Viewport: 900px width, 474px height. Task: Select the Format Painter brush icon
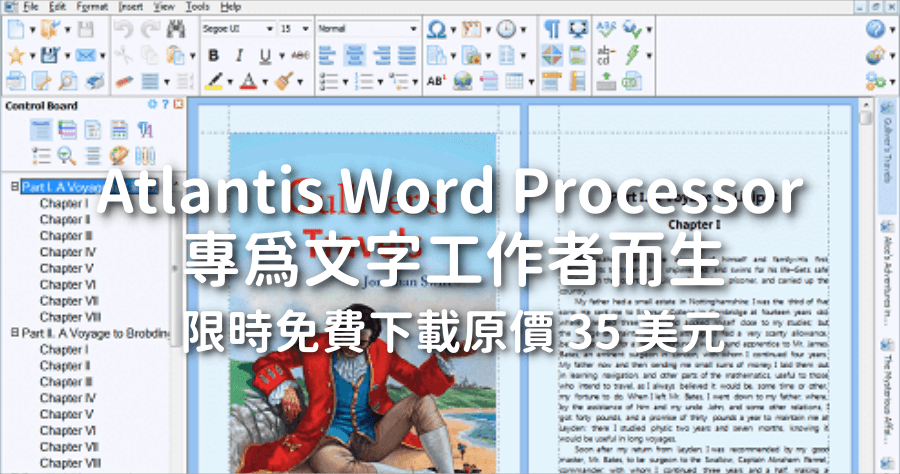[284, 81]
